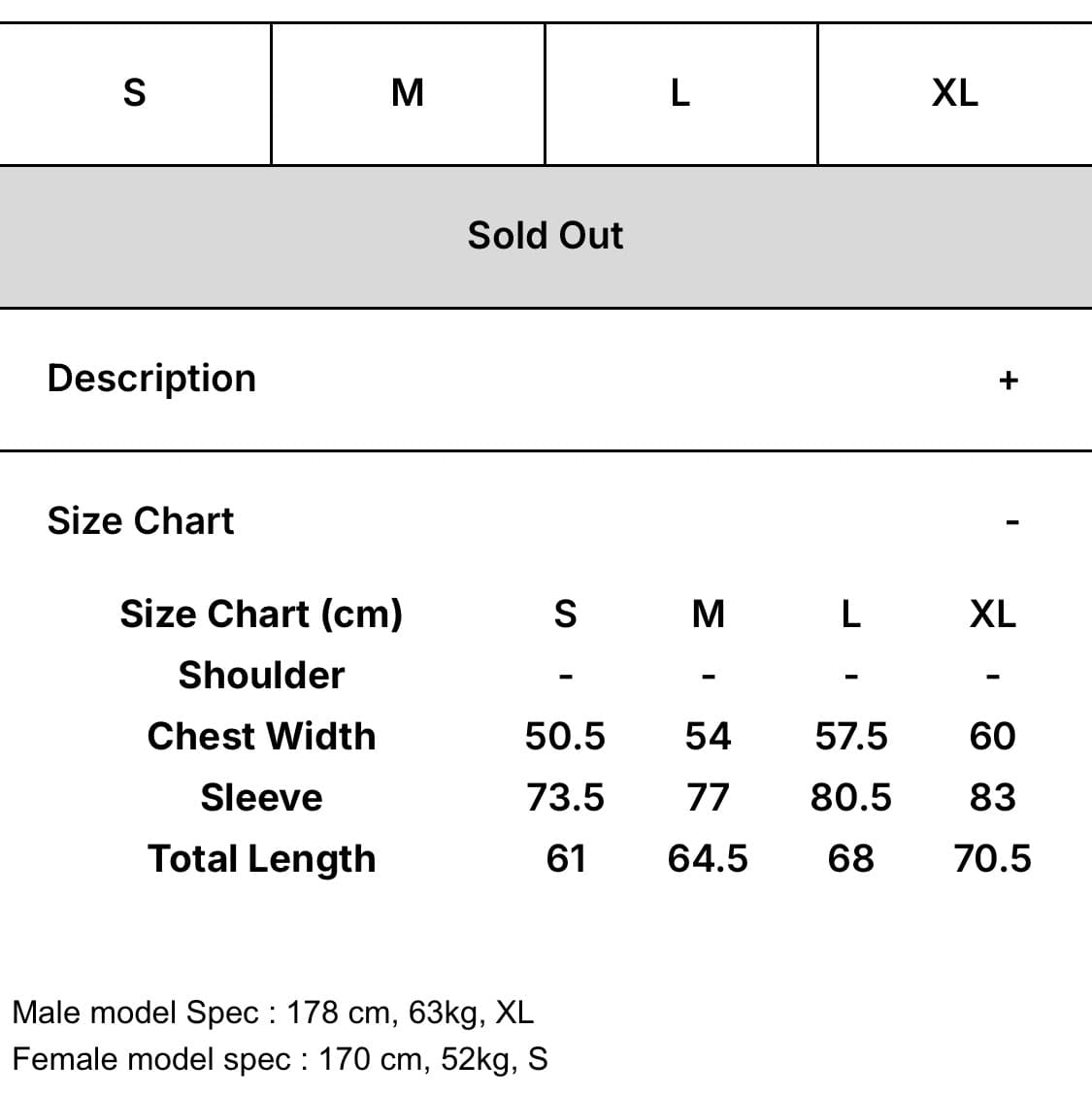
Task: Click the Total Length row label
Action: (x=261, y=858)
